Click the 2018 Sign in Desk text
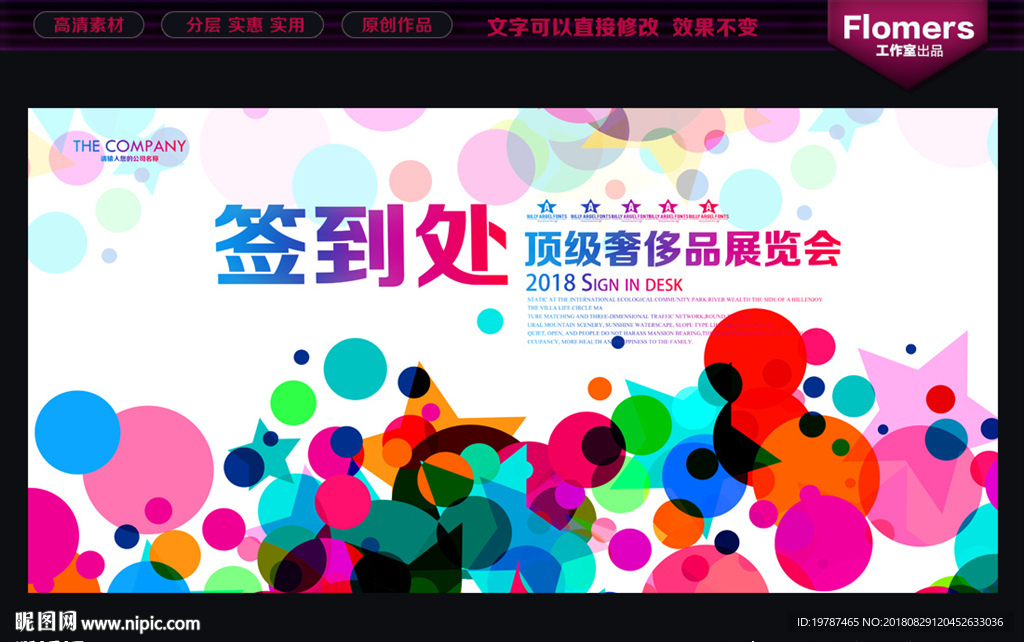The height and width of the screenshot is (642, 1024). pyautogui.click(x=603, y=283)
